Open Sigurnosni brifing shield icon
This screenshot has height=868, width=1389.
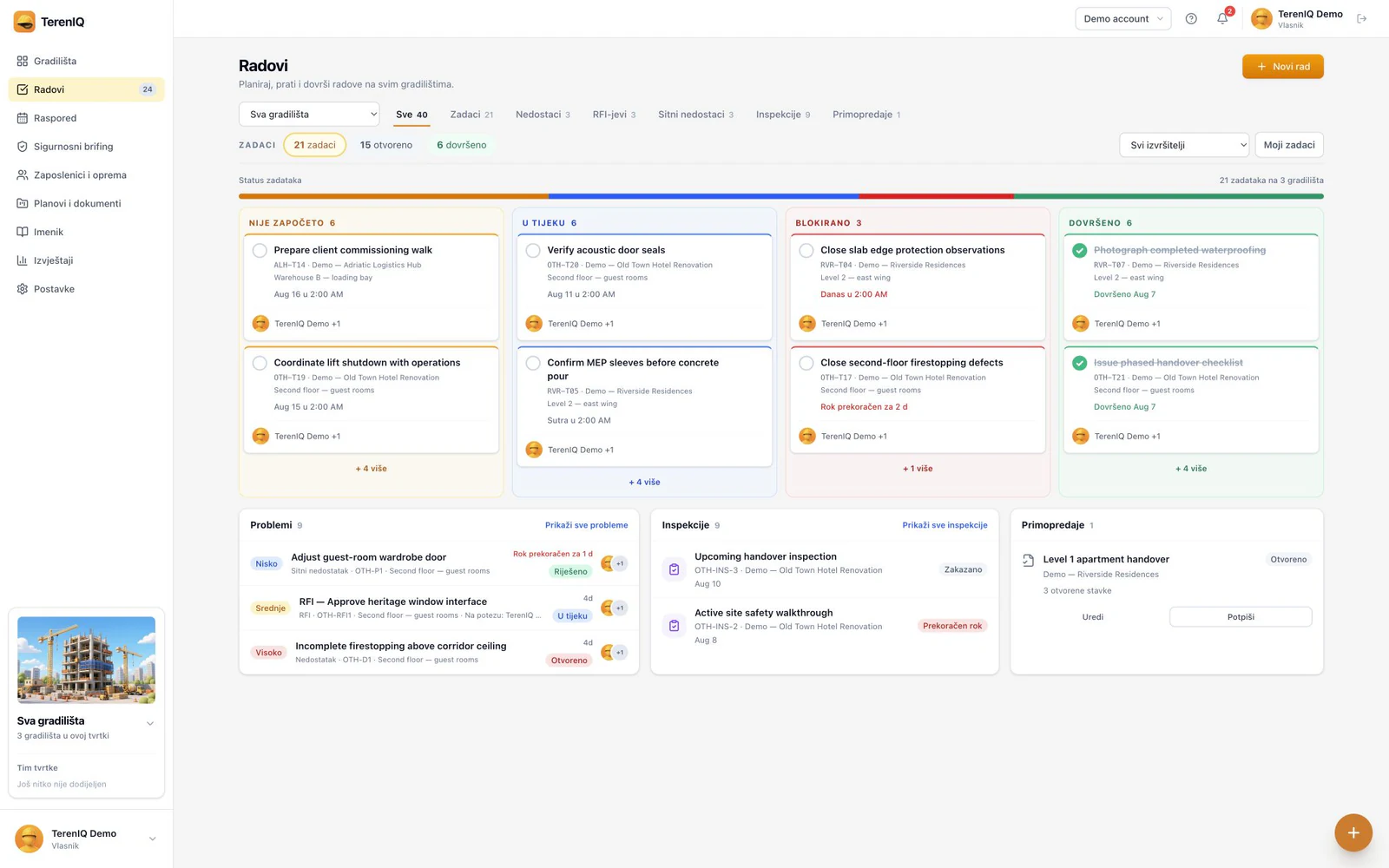[x=23, y=147]
